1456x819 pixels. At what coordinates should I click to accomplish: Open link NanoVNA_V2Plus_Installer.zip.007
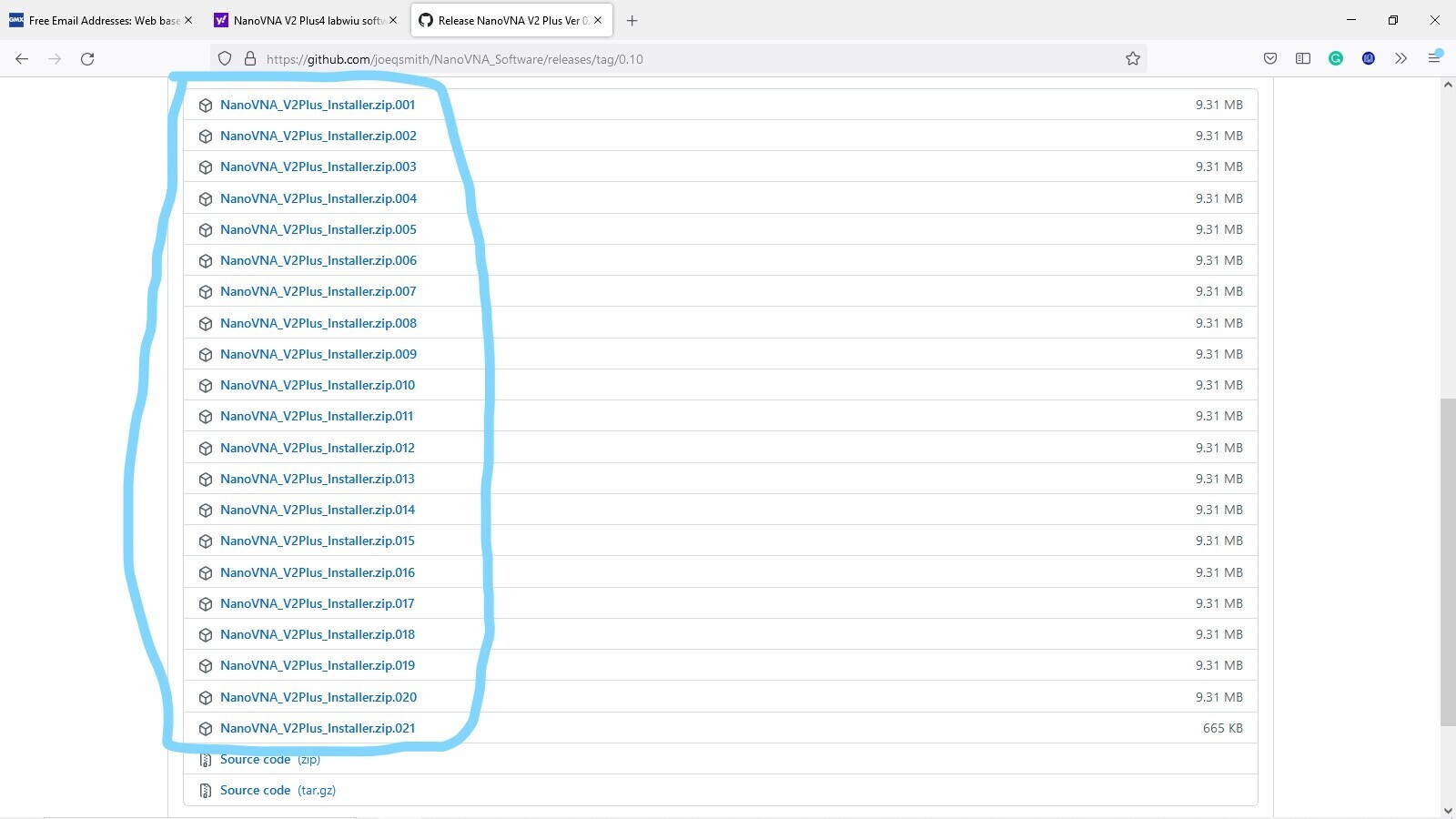[x=318, y=291]
